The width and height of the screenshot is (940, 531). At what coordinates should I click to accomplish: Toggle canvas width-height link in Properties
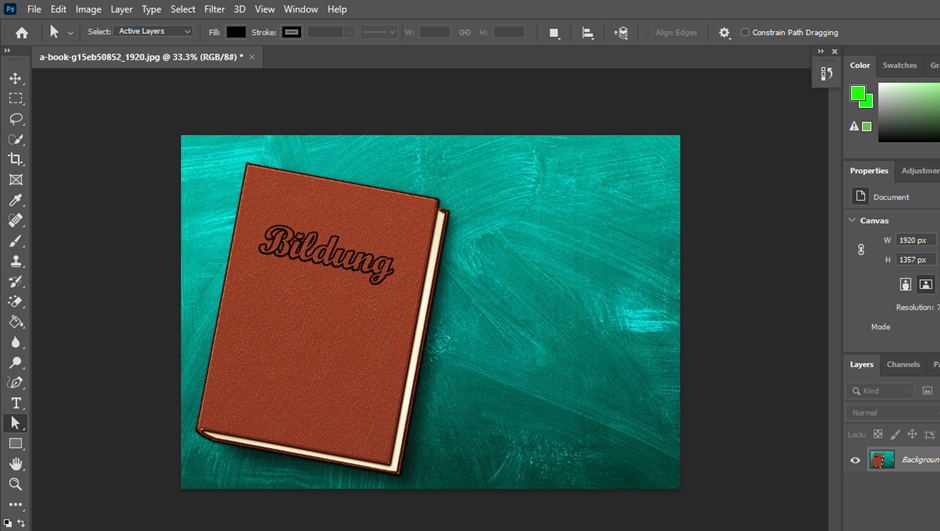click(861, 250)
